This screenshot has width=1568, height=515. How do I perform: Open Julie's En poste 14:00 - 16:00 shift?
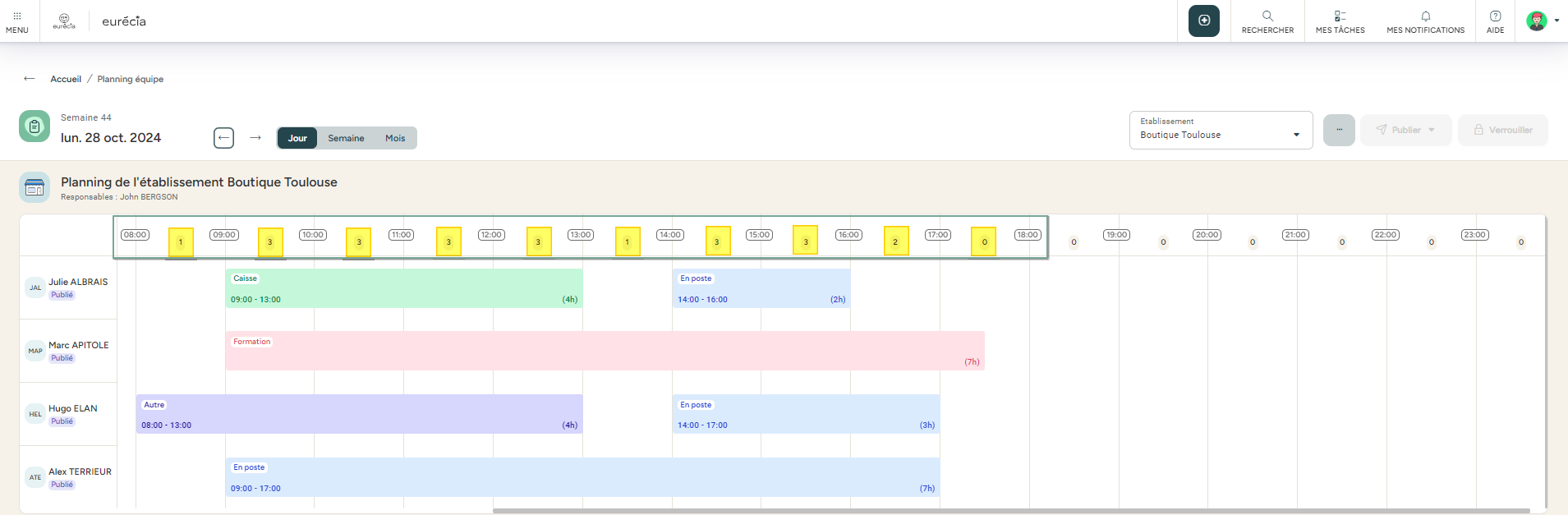pyautogui.click(x=761, y=288)
